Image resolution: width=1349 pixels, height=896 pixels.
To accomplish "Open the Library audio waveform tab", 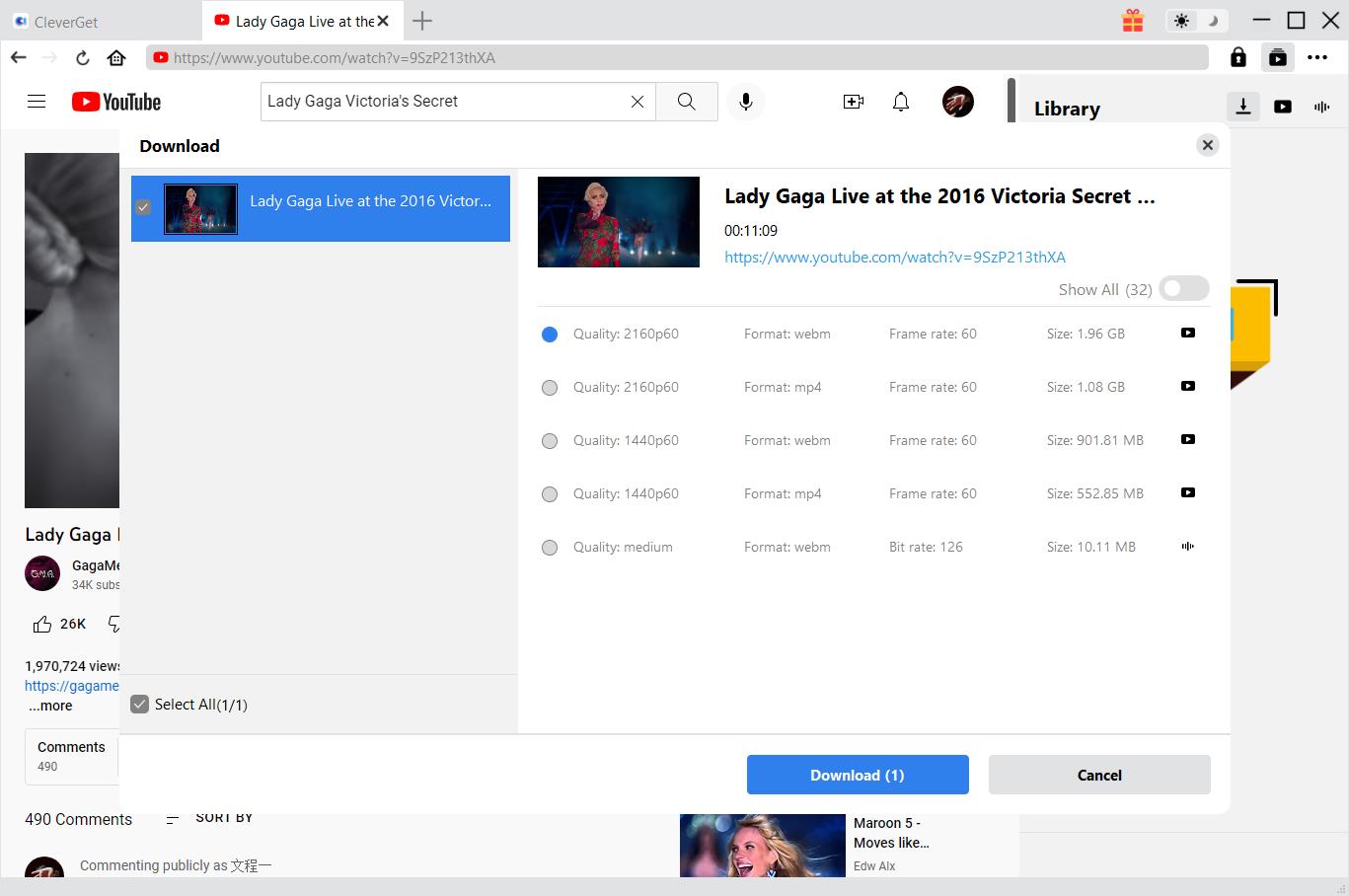I will coord(1321,107).
